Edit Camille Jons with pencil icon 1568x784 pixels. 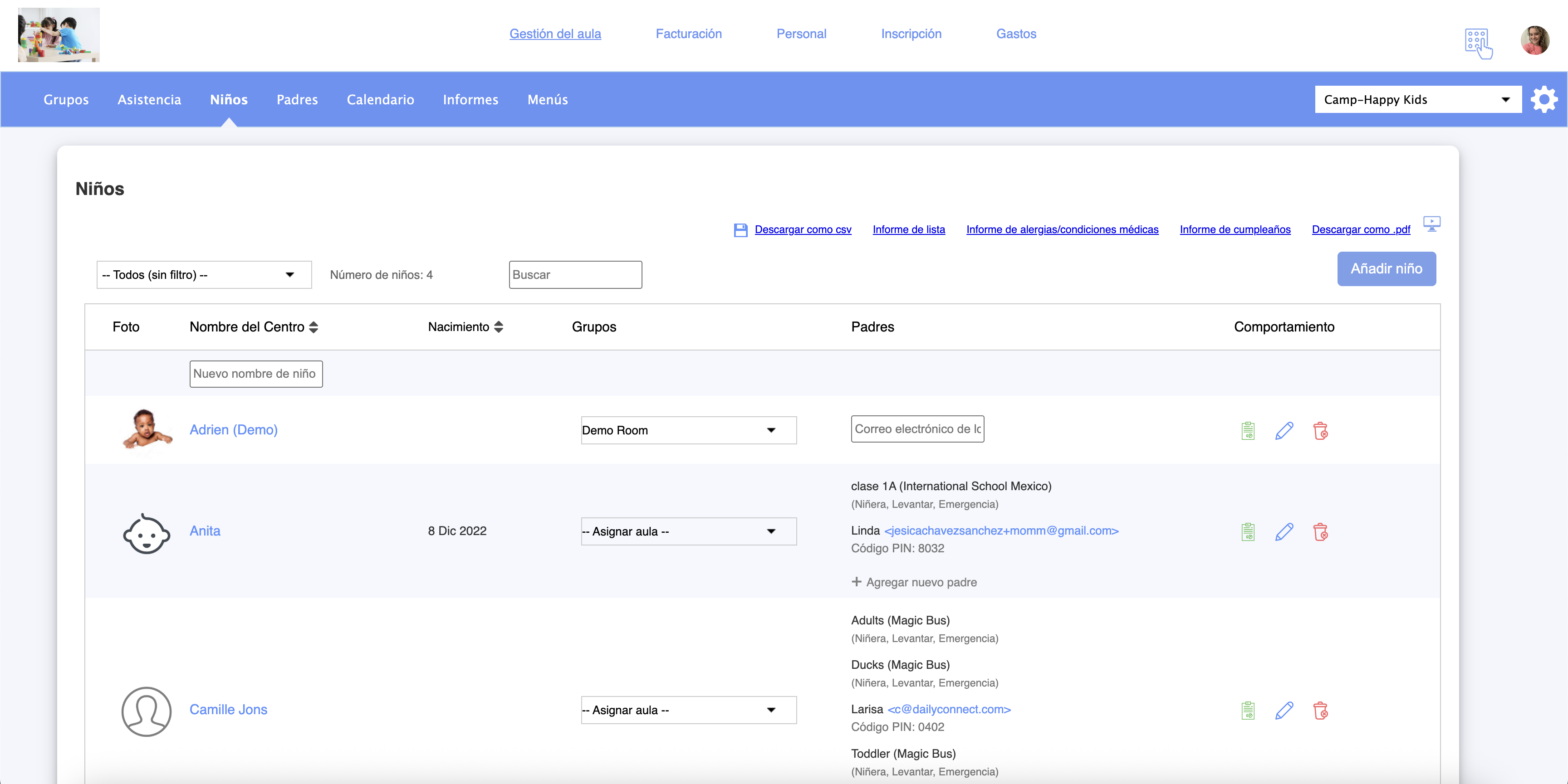coord(1284,711)
